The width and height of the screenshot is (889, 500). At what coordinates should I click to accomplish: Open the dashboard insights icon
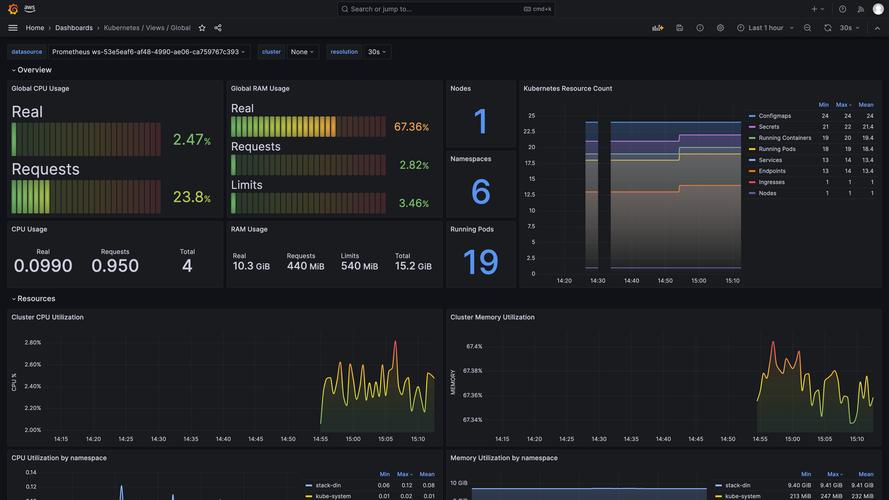(700, 28)
